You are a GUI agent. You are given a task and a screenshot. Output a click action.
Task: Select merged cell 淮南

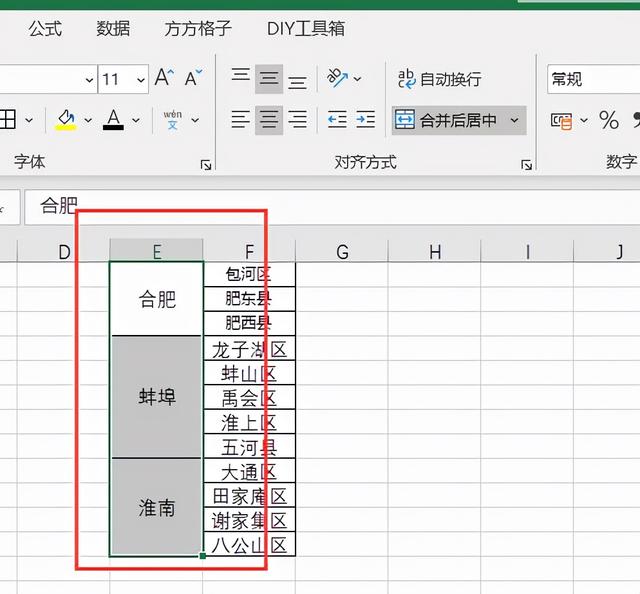157,507
